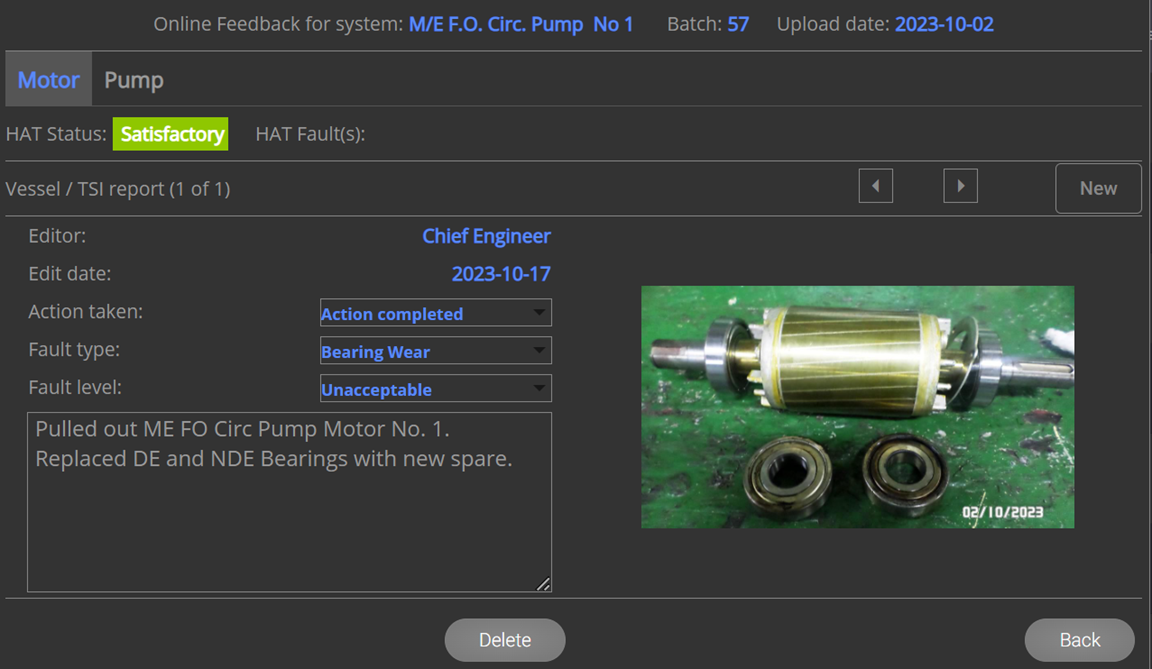Click the upload date 2023-10-02
Image resolution: width=1152 pixels, height=669 pixels.
click(x=944, y=24)
